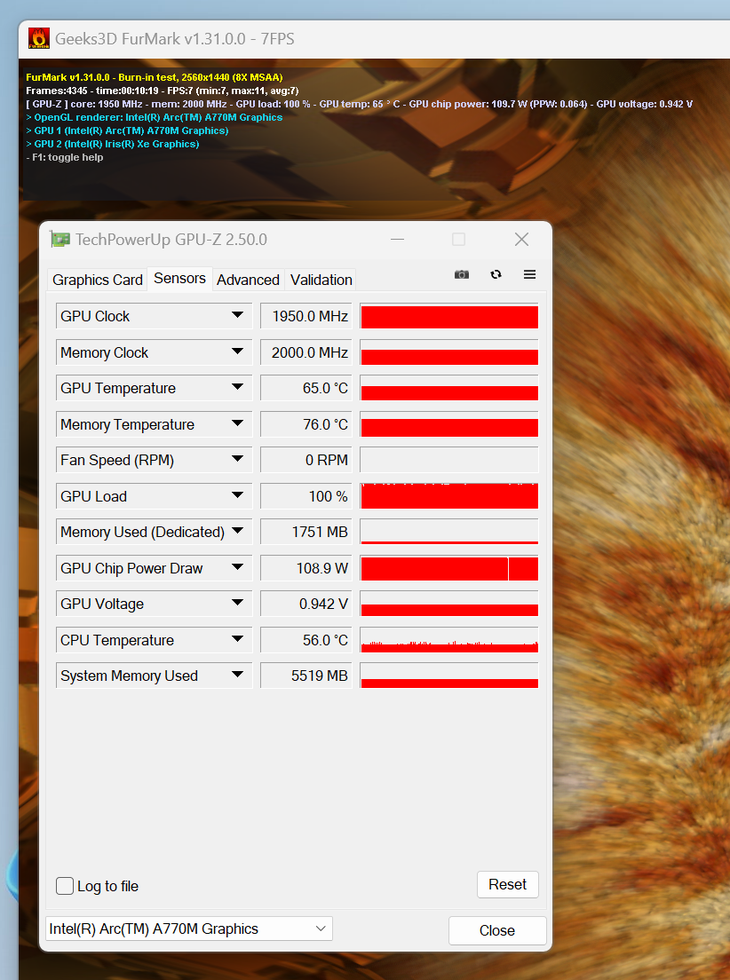The width and height of the screenshot is (730, 980).
Task: Click the F1: toggle help text in FurMark
Action: [x=65, y=158]
